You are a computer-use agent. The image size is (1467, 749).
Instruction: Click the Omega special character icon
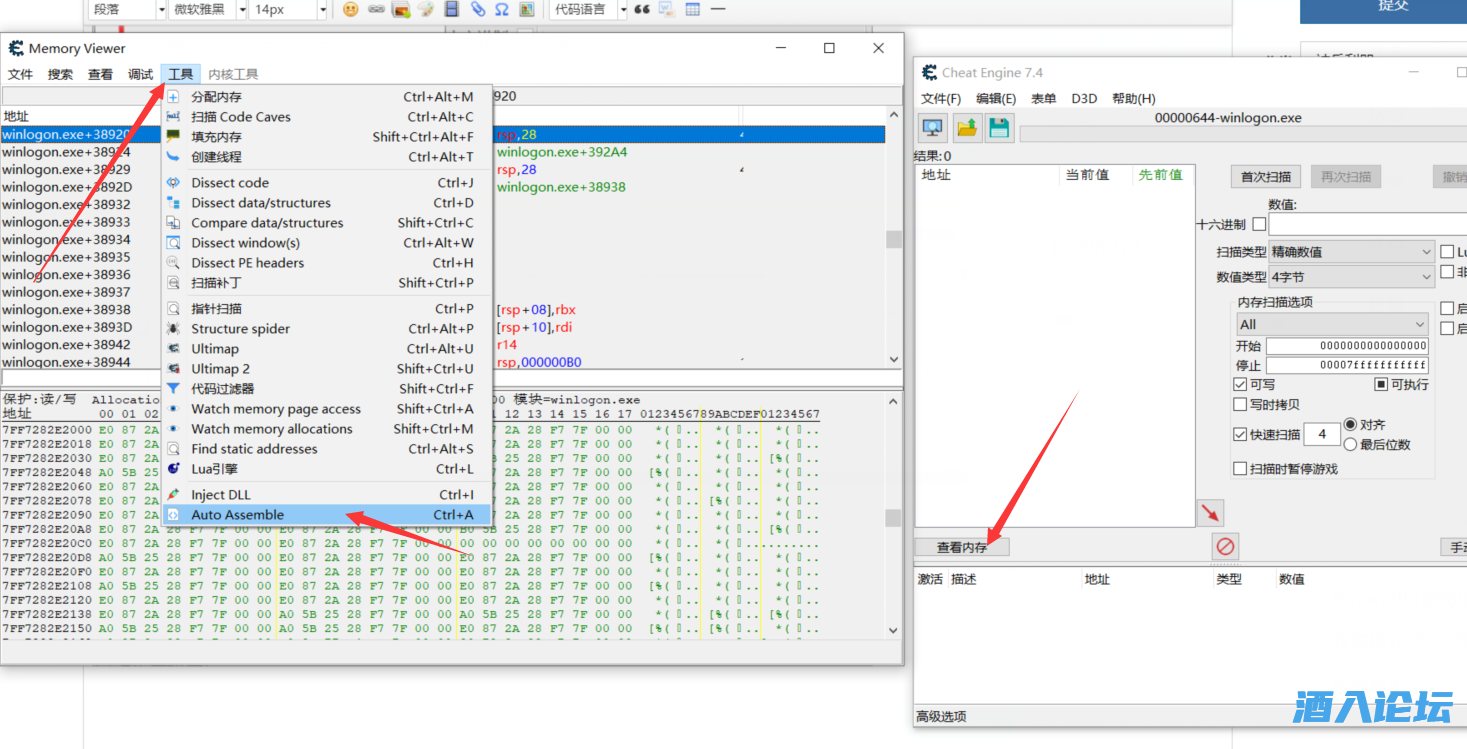501,9
